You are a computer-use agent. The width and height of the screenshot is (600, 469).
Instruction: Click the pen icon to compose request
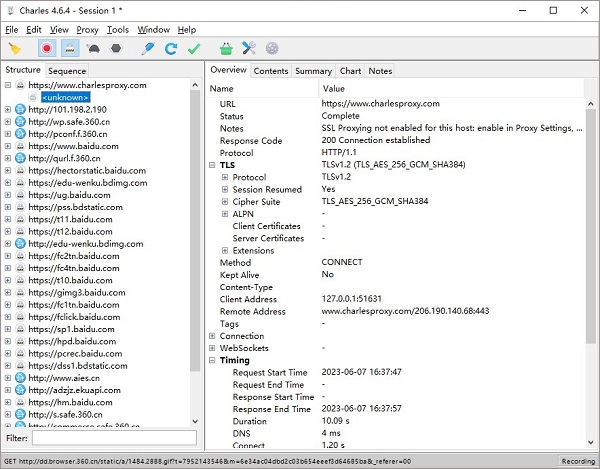(x=148, y=48)
